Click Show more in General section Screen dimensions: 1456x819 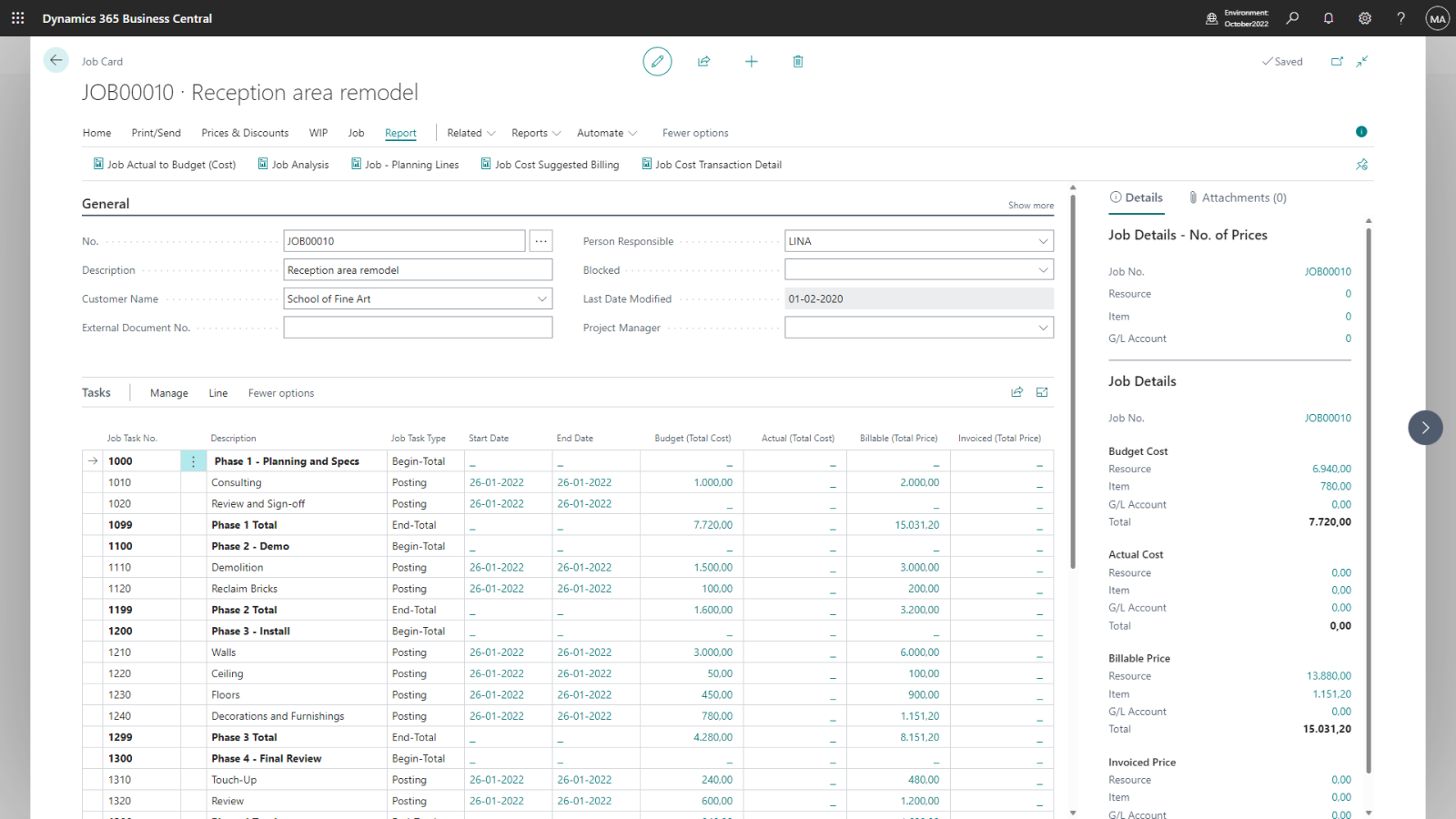pos(1030,206)
